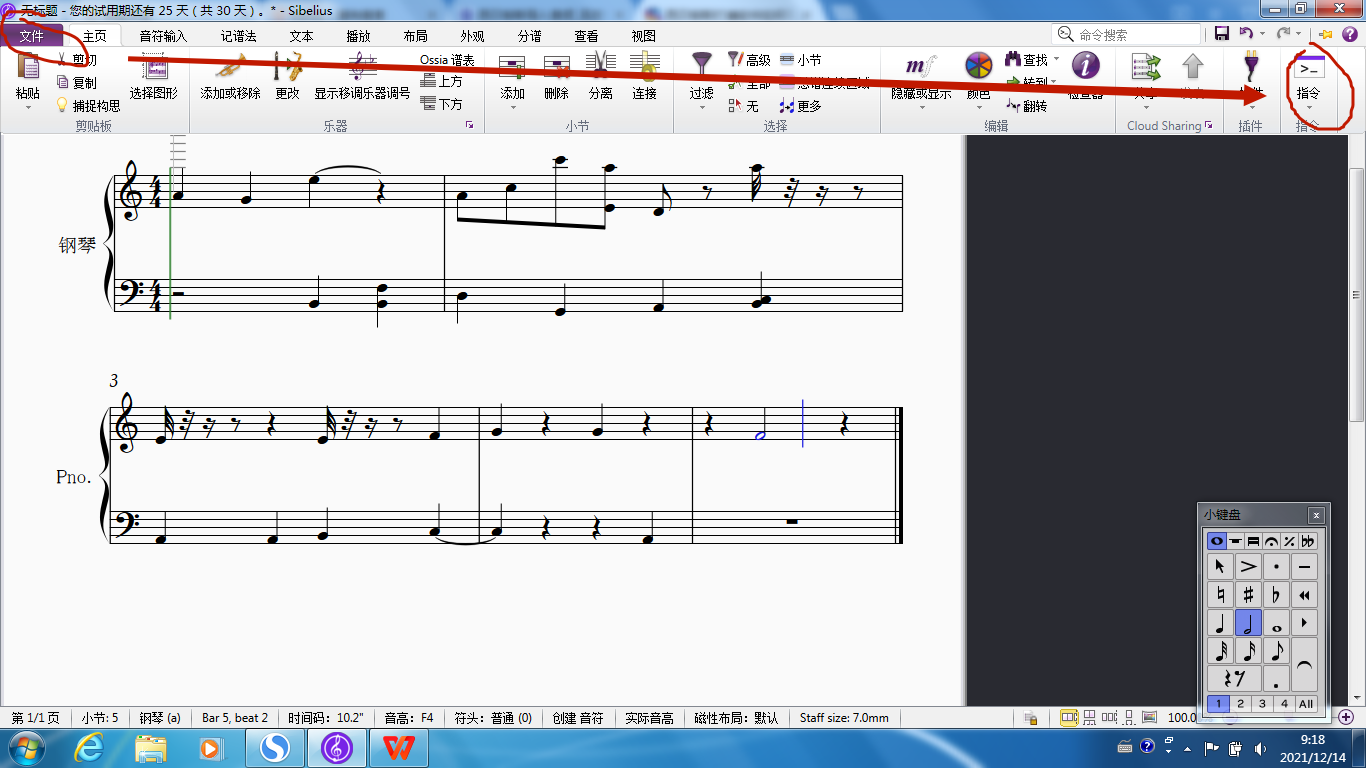
Task: Select whole note on keypad
Action: tap(1276, 624)
